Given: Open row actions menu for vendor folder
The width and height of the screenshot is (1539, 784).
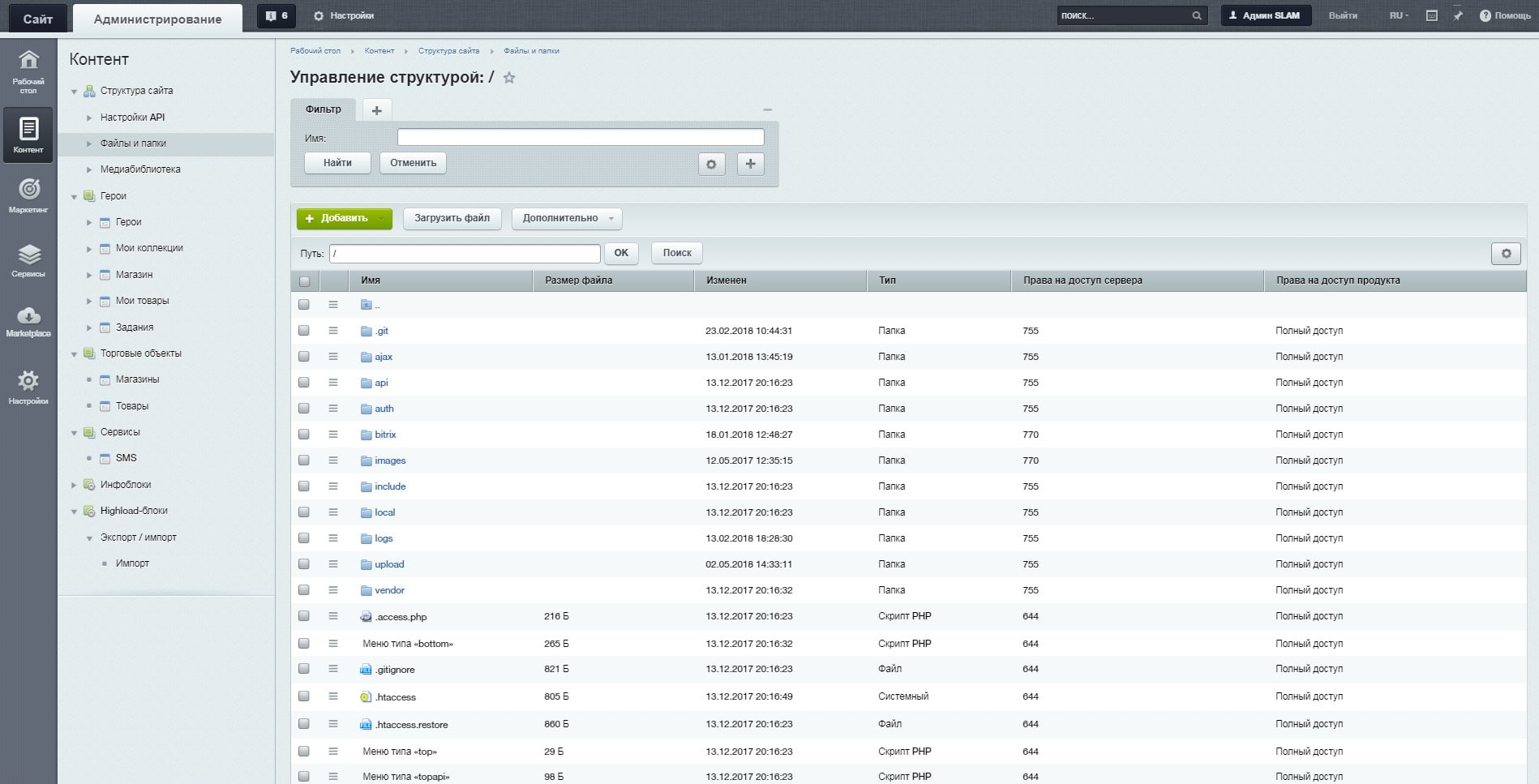Looking at the screenshot, I should [332, 590].
